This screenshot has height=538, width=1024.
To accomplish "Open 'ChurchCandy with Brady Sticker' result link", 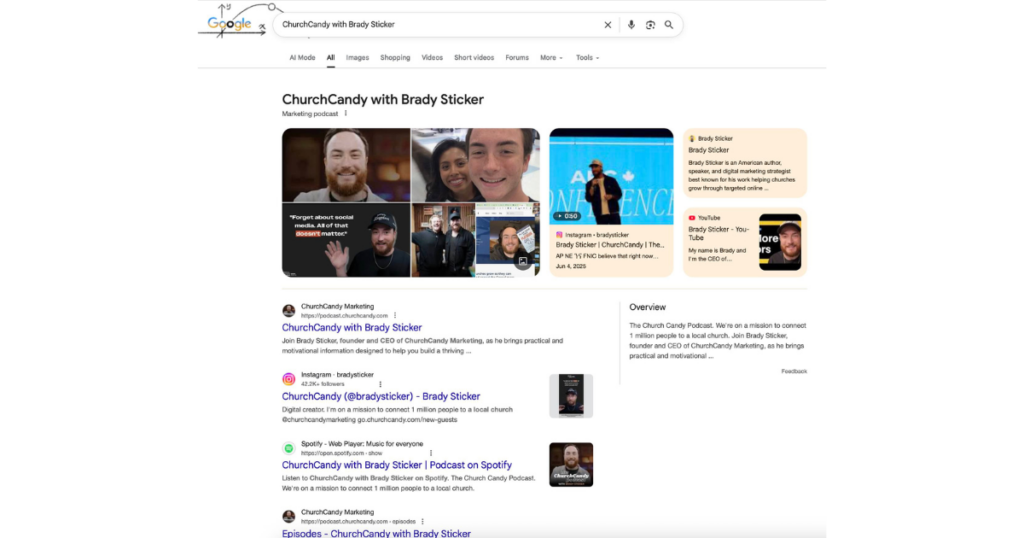I will click(352, 328).
